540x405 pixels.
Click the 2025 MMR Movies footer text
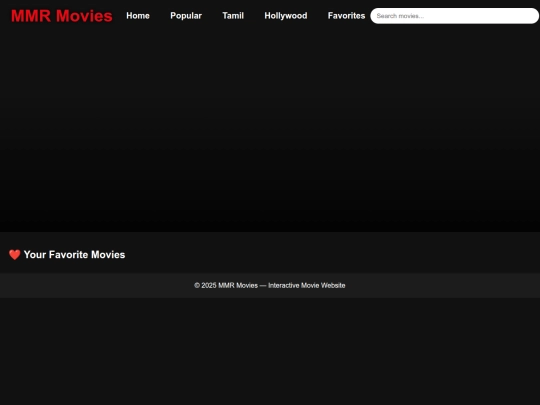coord(270,285)
